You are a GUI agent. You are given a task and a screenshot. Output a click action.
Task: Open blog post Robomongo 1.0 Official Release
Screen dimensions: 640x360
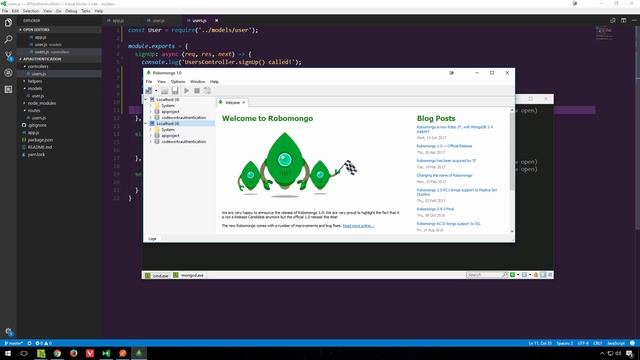444,146
